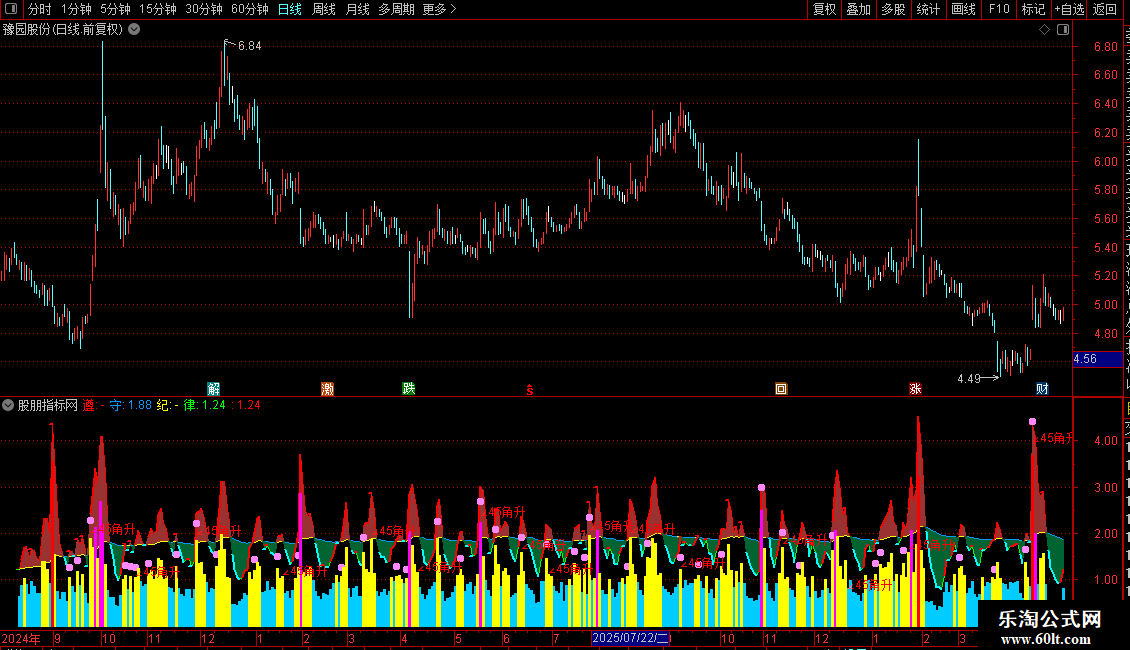
Task: Click the 律:1.24 indicator value
Action: [x=205, y=406]
